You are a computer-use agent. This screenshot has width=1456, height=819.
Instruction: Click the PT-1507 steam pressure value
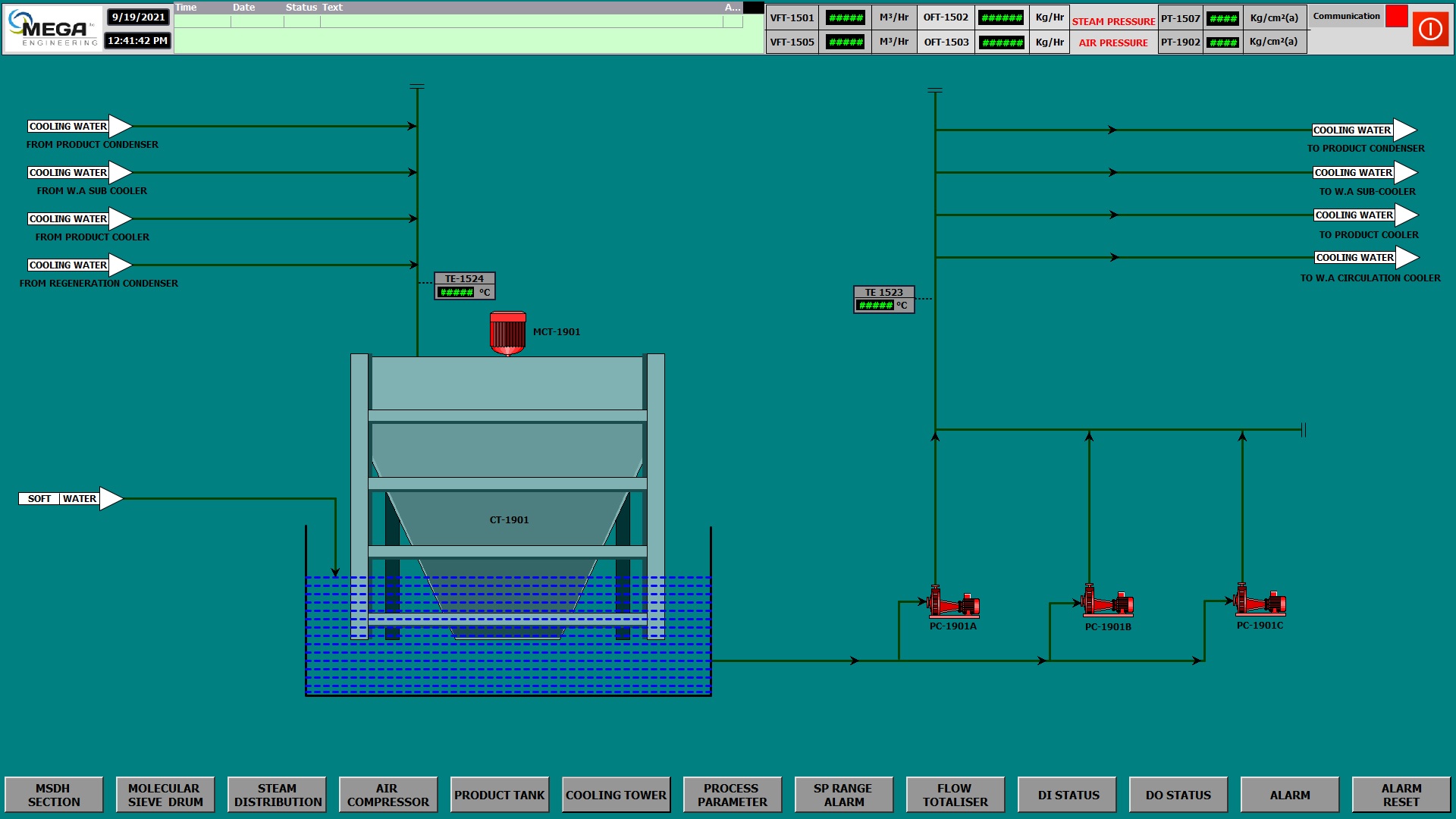click(x=1222, y=18)
